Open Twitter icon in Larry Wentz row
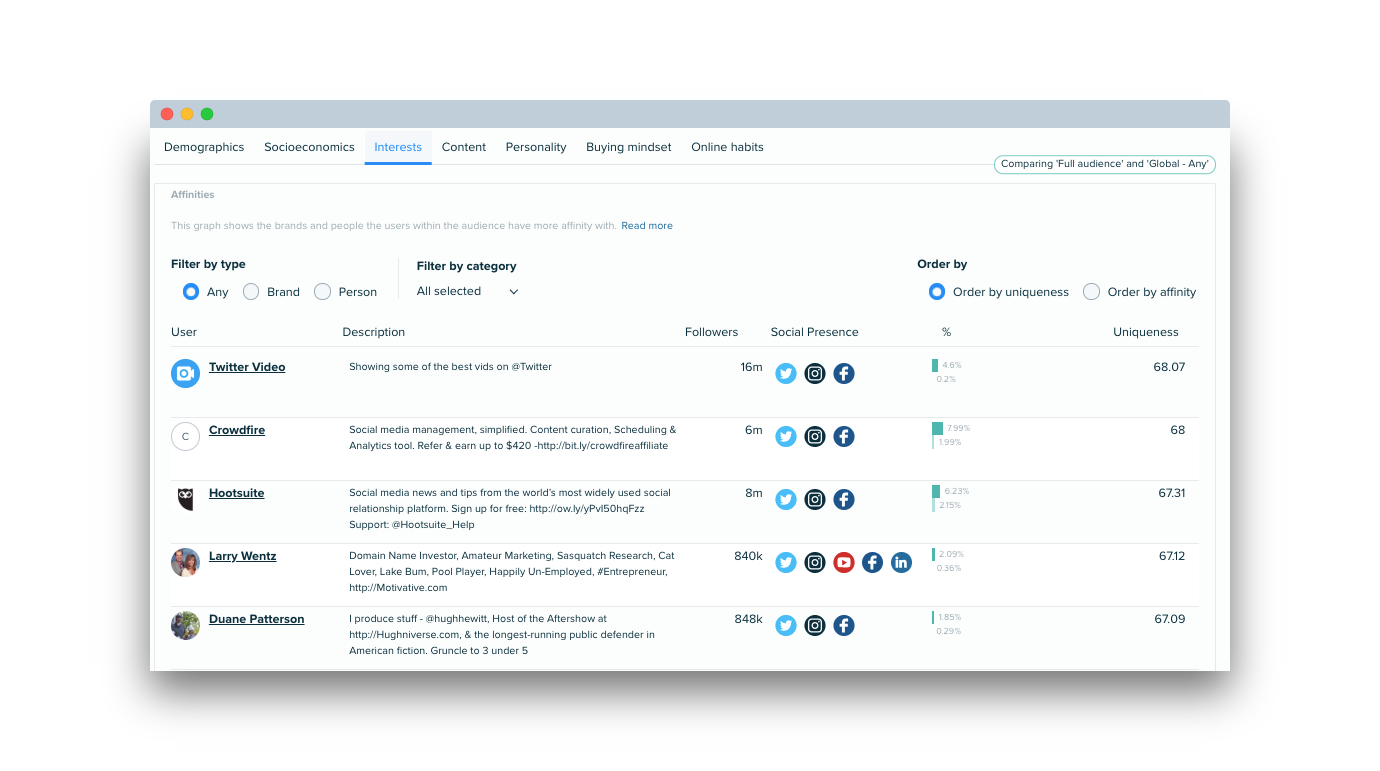The height and width of the screenshot is (771, 1380). click(786, 563)
